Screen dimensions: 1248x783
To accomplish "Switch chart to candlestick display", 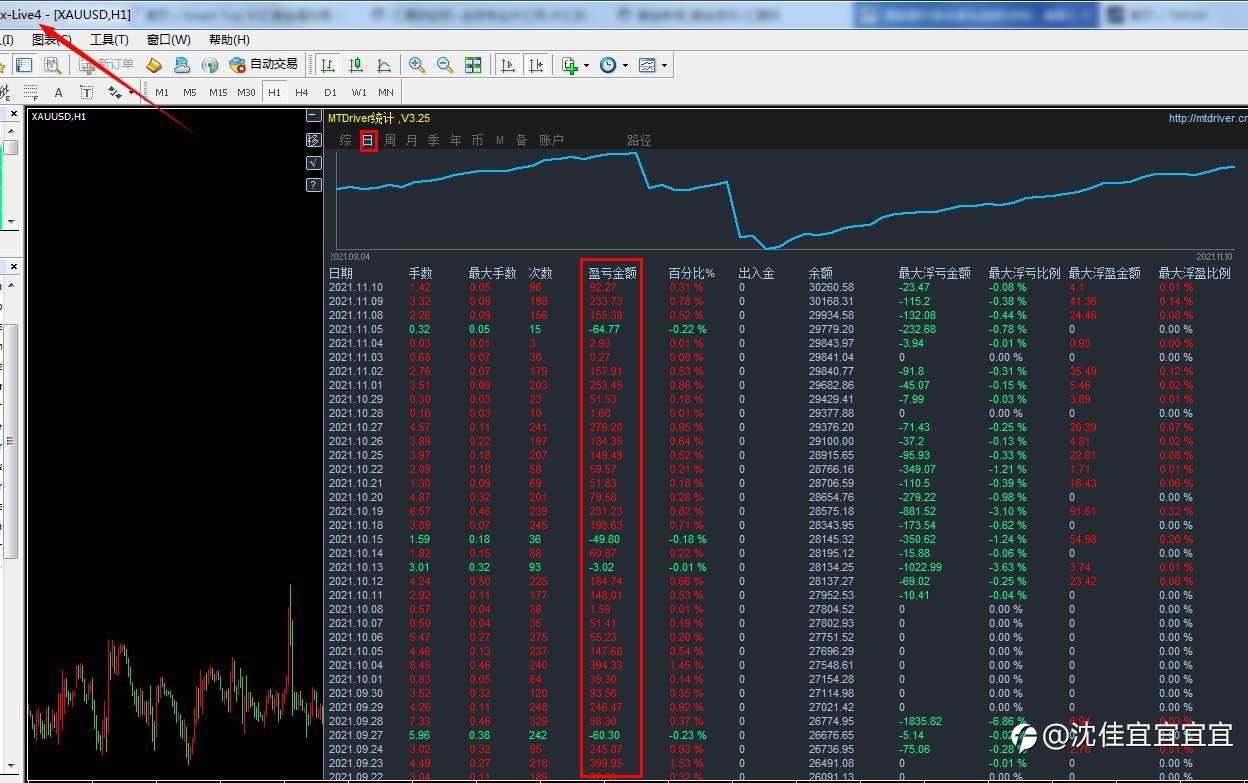I will point(355,65).
